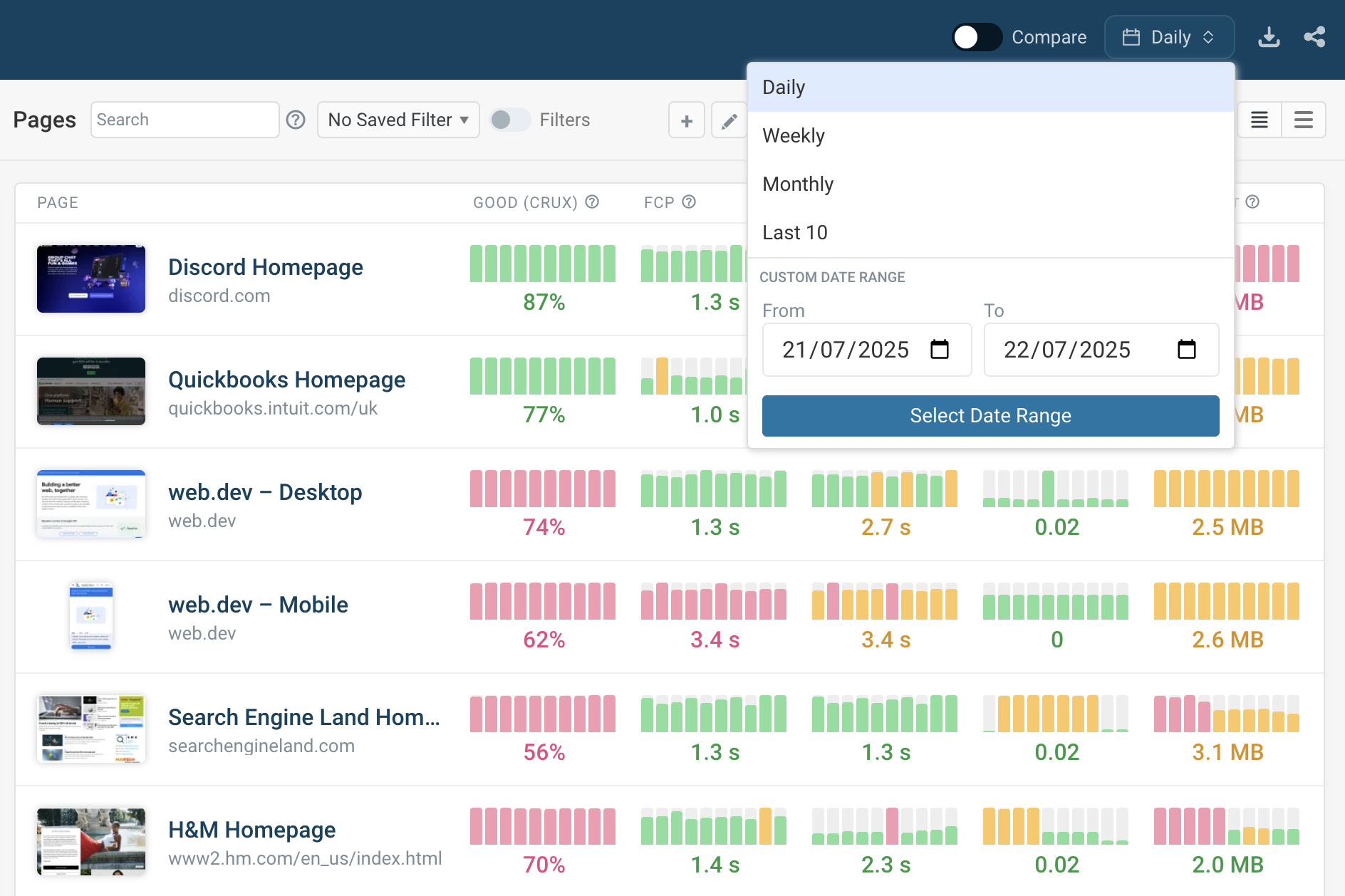Click Quickbooks 77% good CrUX value
1345x896 pixels.
544,415
